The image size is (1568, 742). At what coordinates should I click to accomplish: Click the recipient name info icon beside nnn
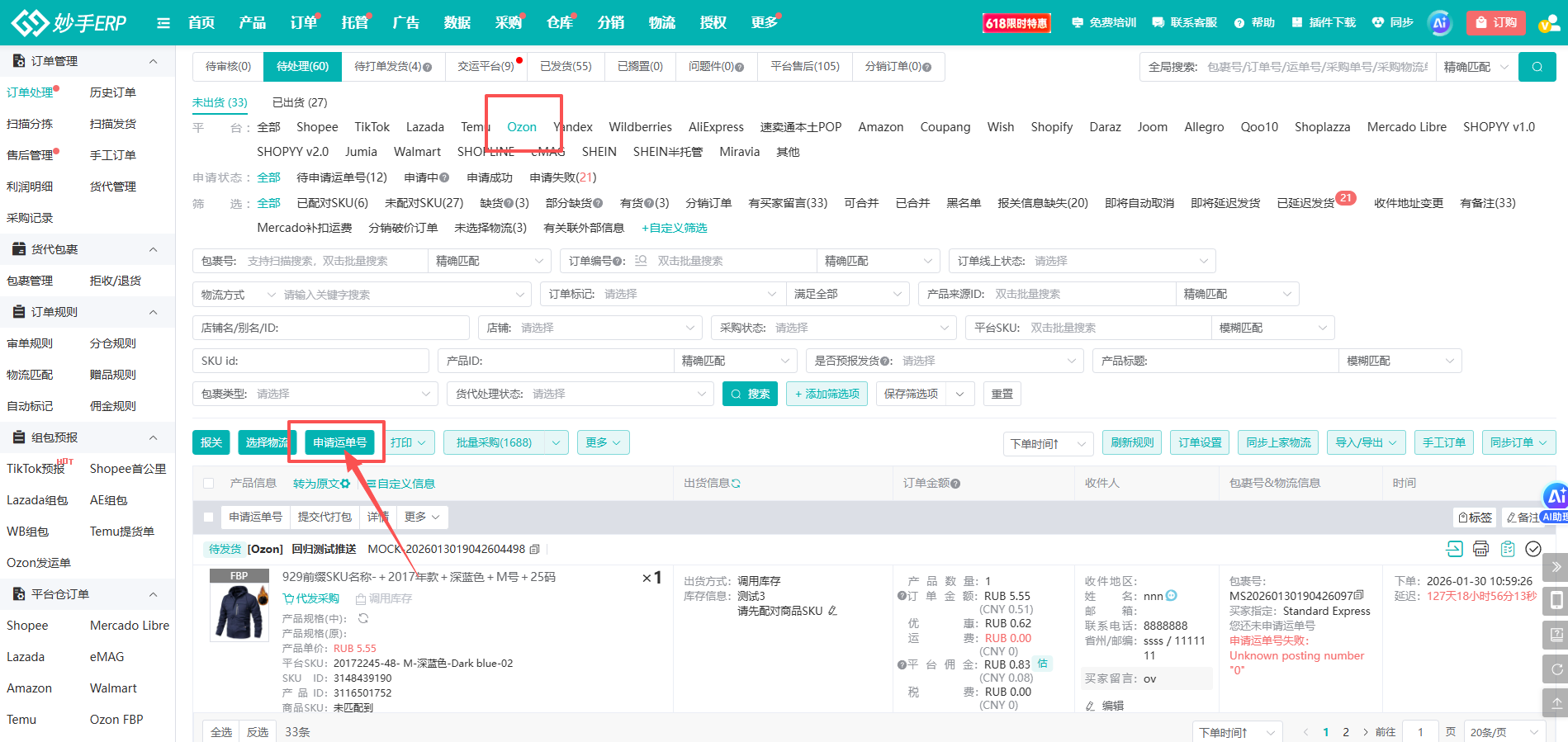(x=1171, y=595)
